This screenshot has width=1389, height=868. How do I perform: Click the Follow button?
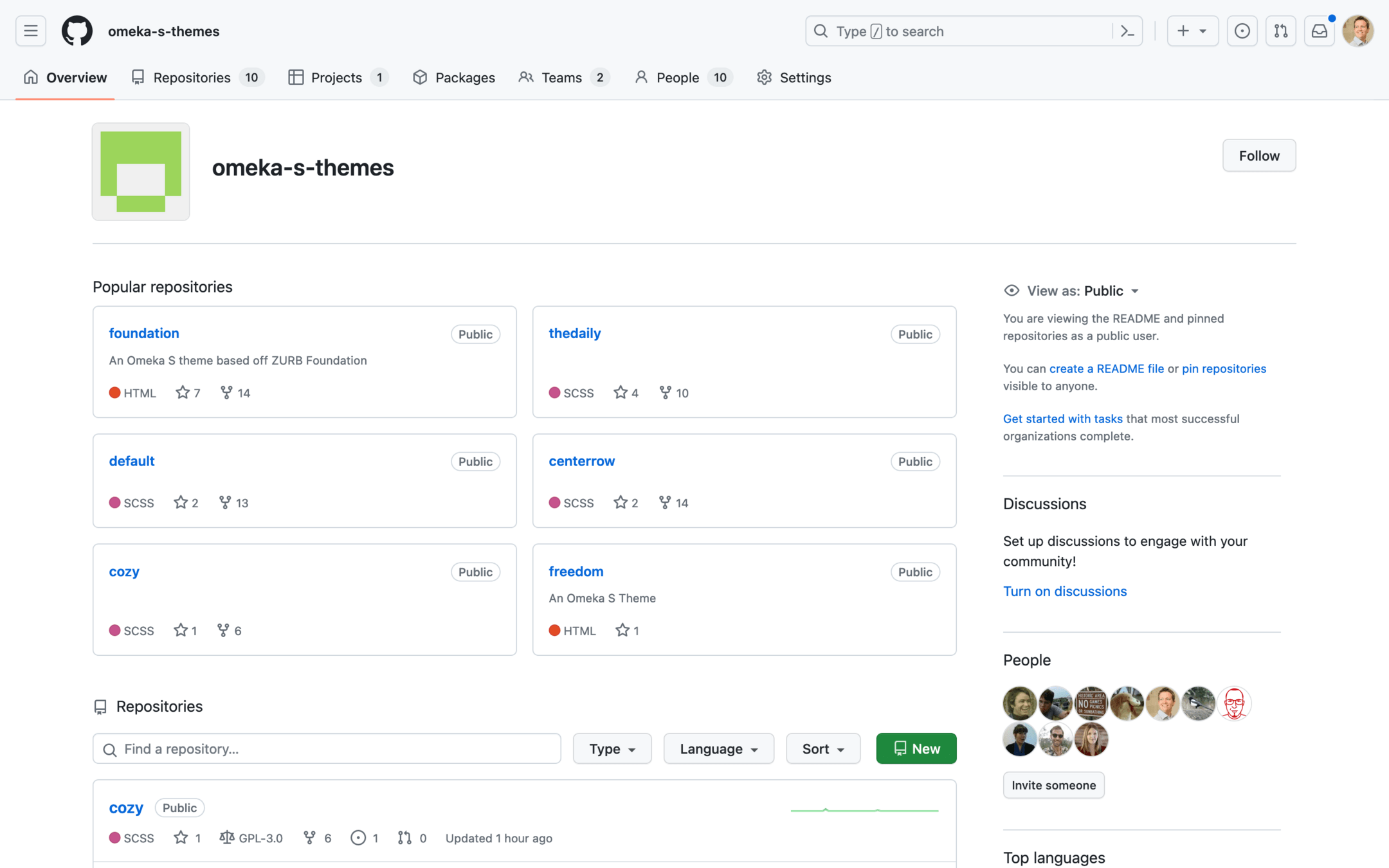[1258, 156]
